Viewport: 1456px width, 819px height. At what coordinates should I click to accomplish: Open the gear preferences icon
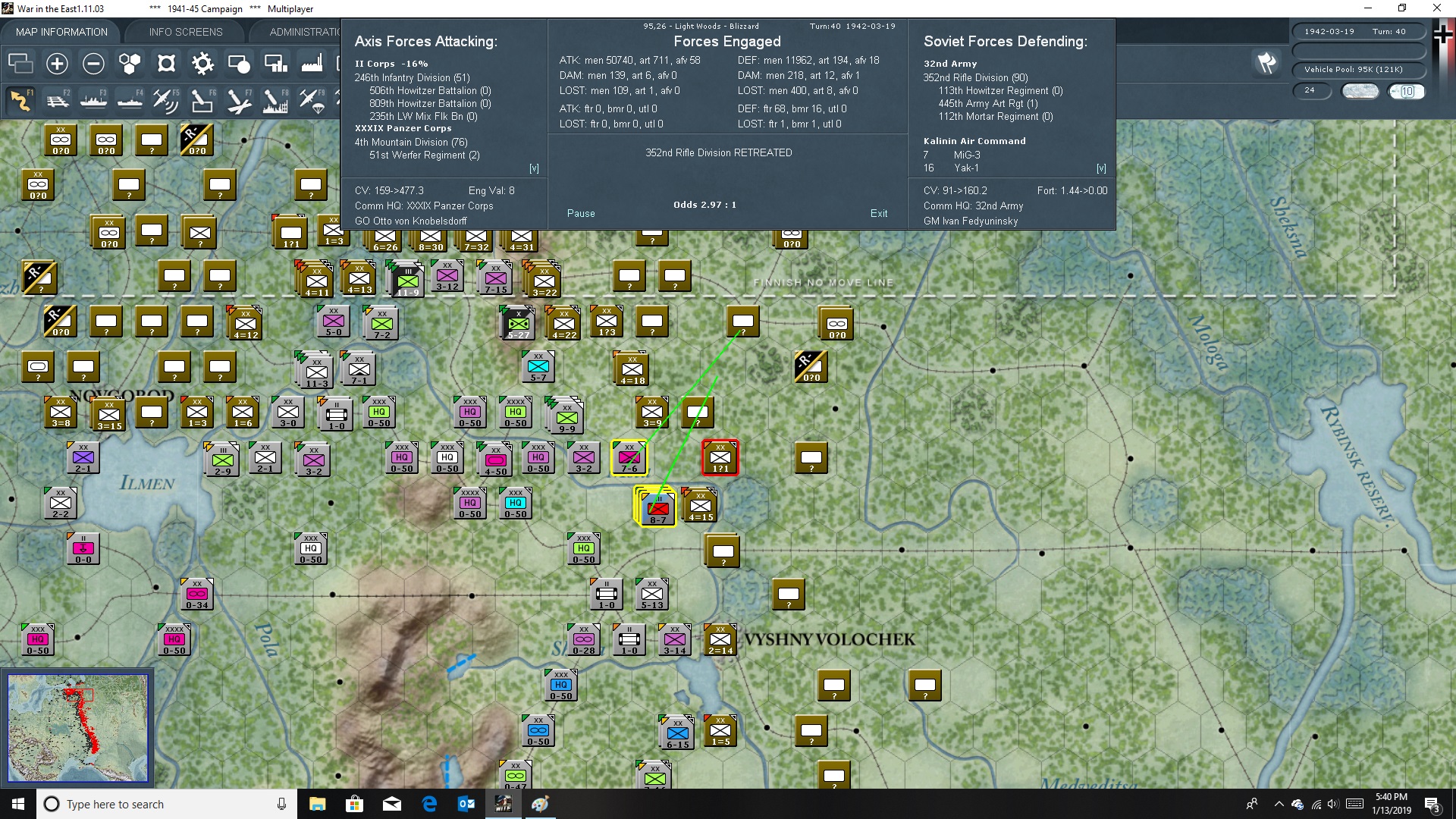click(x=202, y=64)
